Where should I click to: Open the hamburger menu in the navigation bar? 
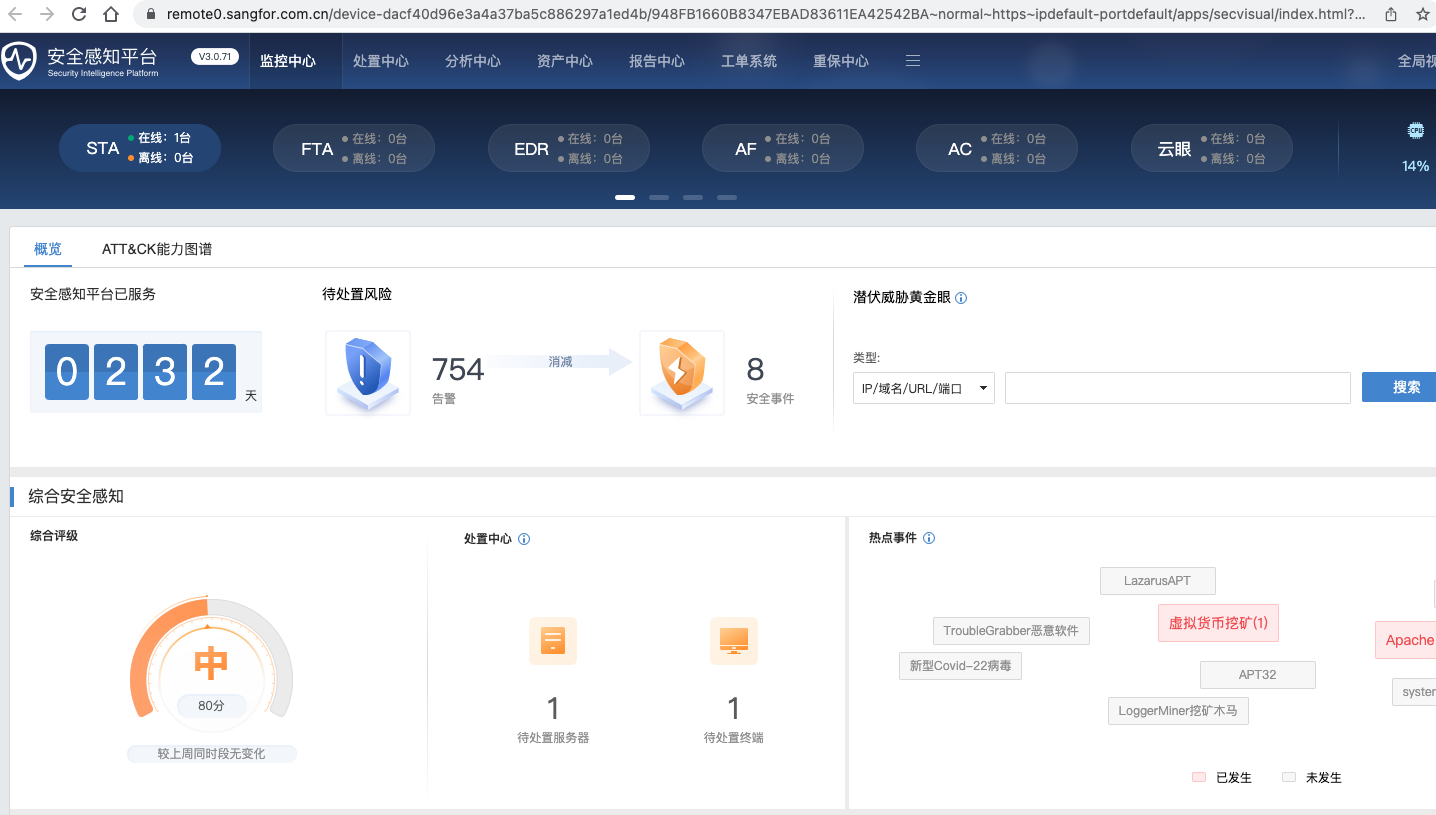click(913, 60)
